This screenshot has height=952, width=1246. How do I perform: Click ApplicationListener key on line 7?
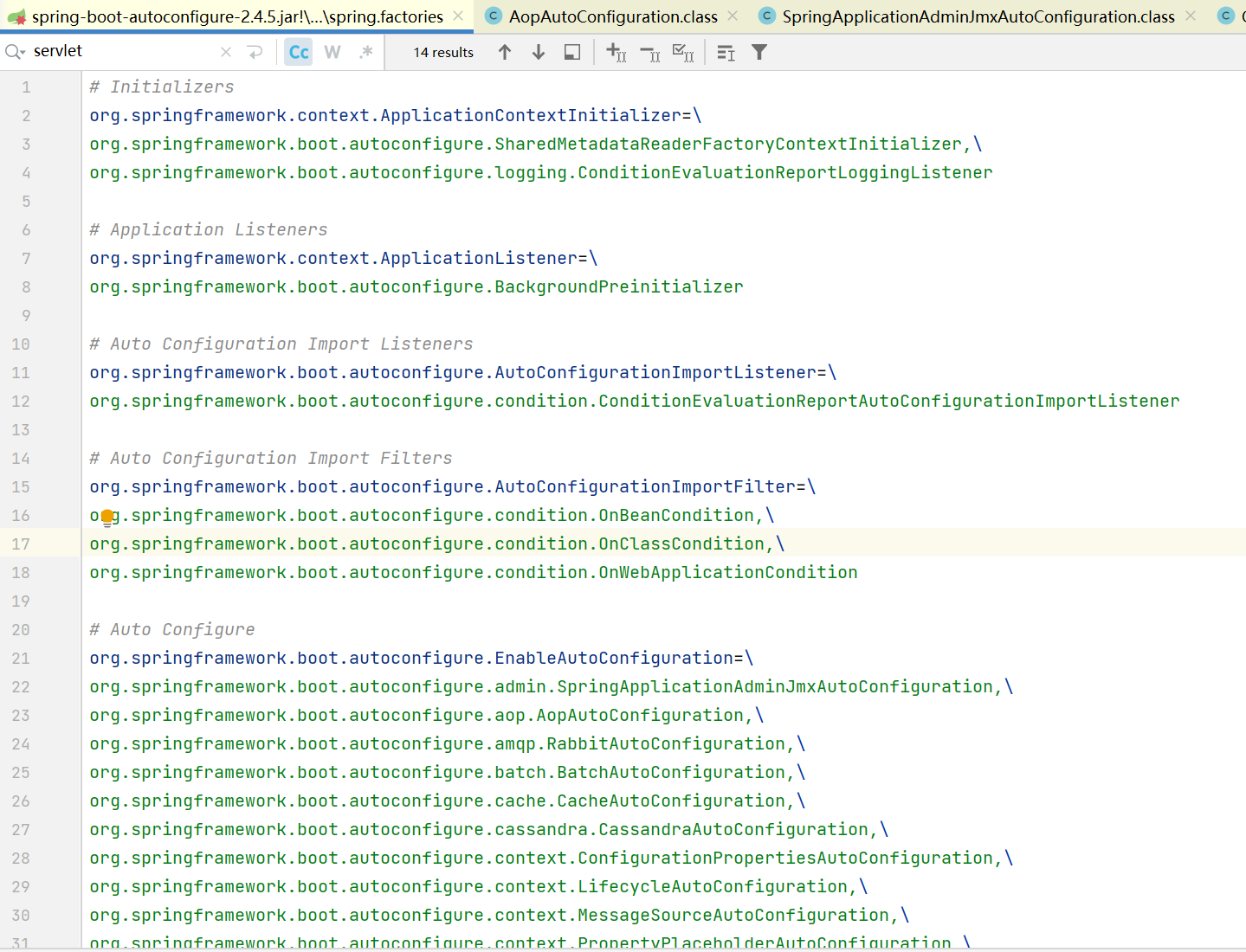click(344, 258)
